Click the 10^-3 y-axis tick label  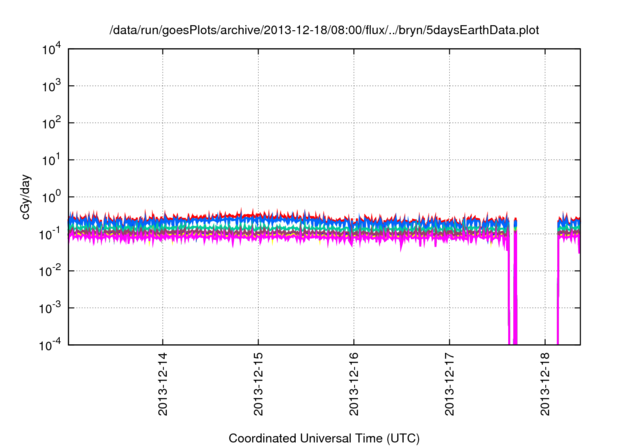coord(50,308)
